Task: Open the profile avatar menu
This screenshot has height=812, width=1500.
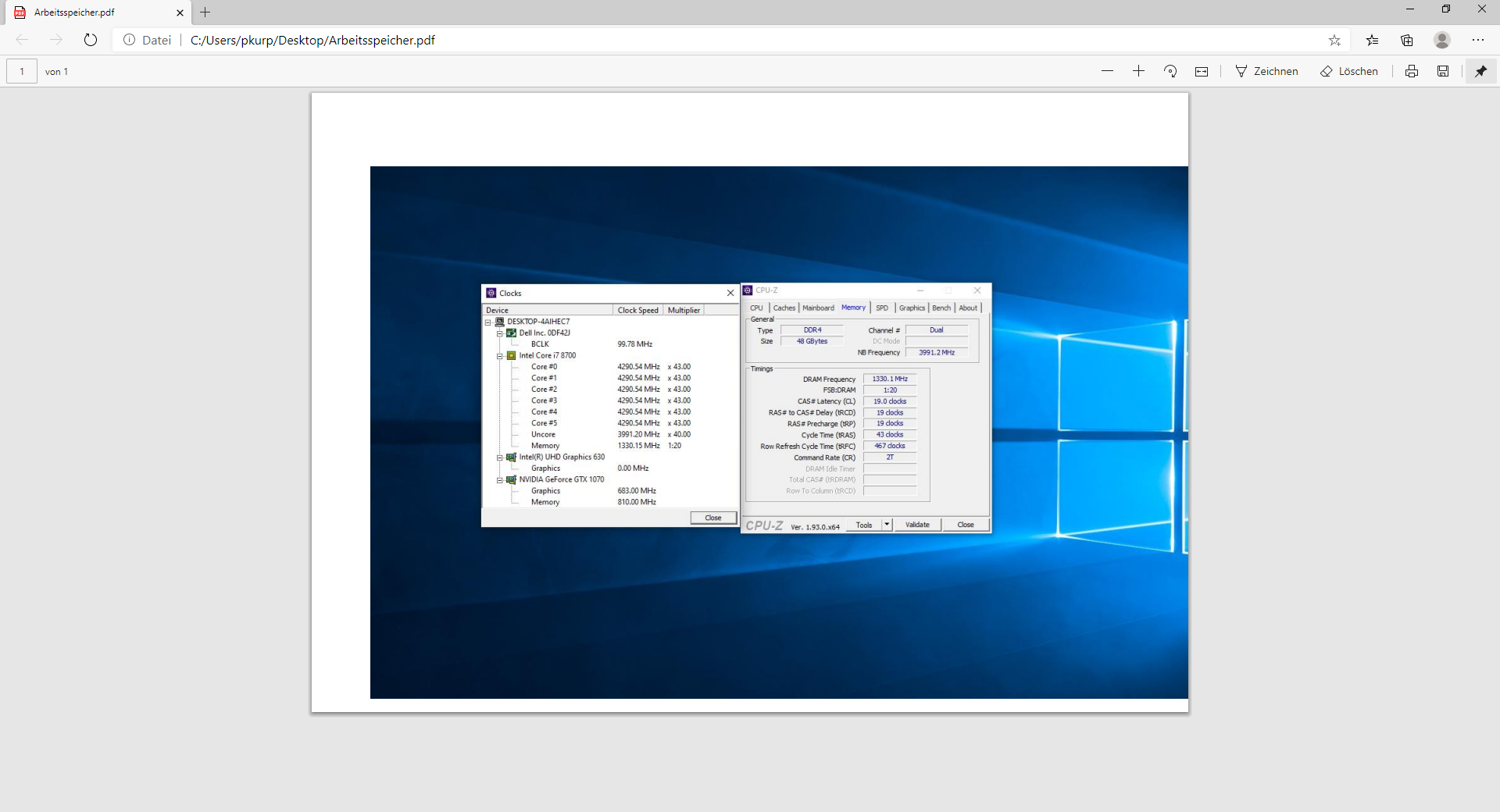Action: [1442, 40]
